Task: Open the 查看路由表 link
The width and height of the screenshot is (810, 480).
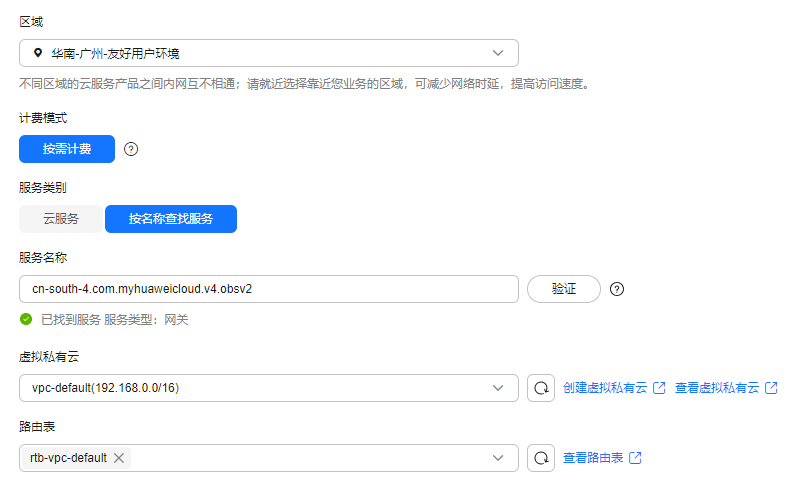Action: pos(593,458)
